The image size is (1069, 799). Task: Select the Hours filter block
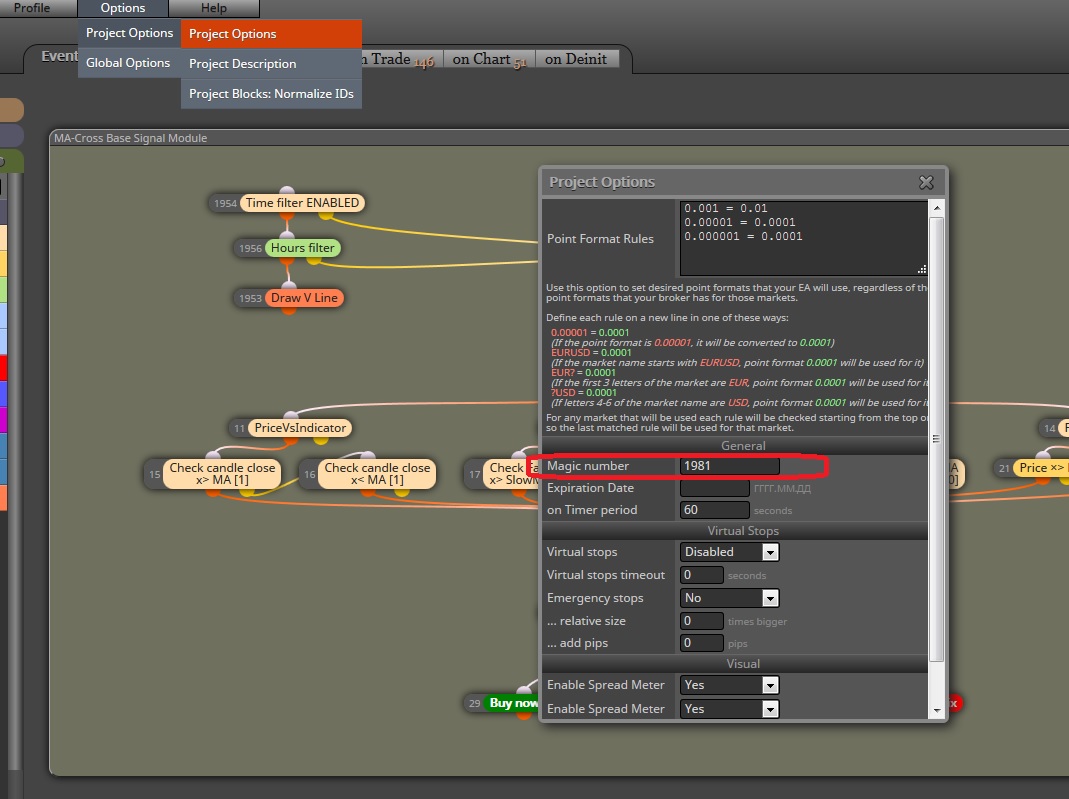click(x=303, y=248)
